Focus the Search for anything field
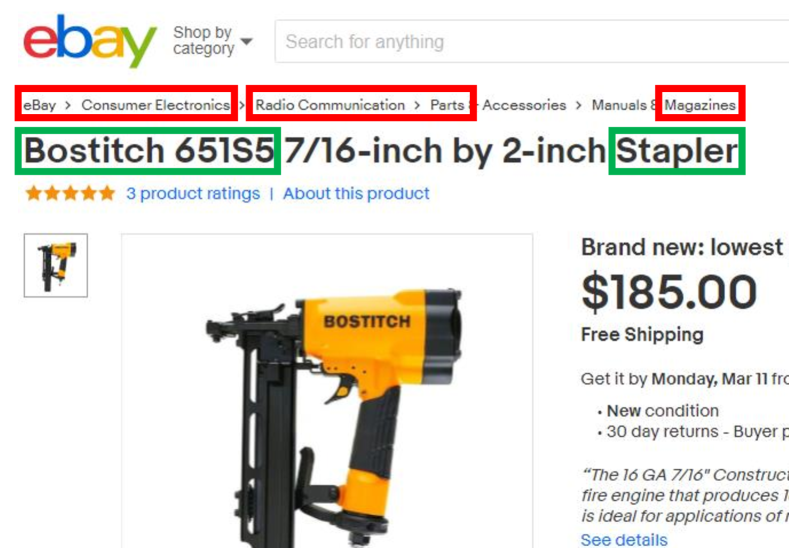Screen dimensions: 789x551 click(532, 41)
